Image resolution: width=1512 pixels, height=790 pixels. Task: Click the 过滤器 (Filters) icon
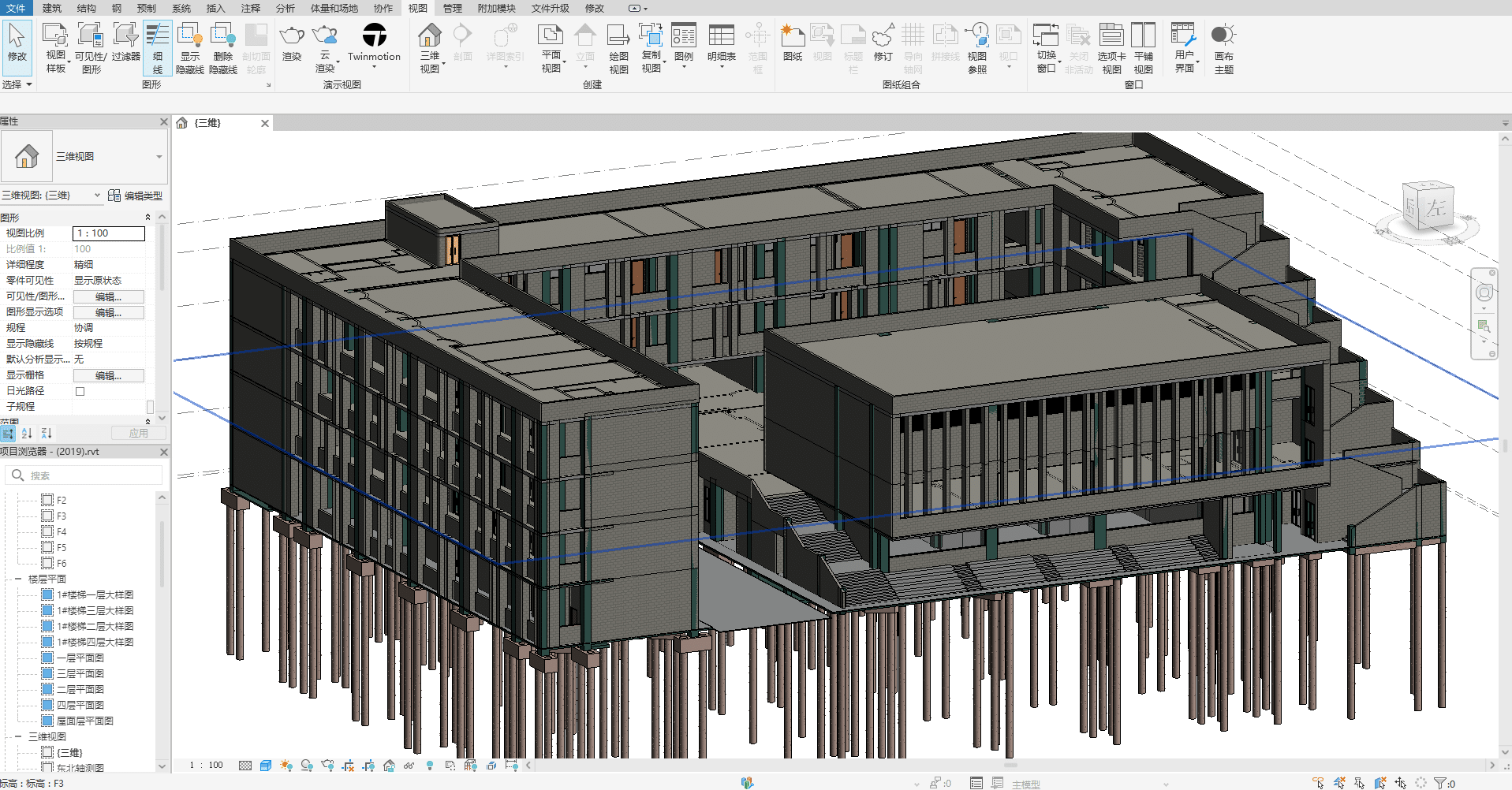click(x=125, y=36)
